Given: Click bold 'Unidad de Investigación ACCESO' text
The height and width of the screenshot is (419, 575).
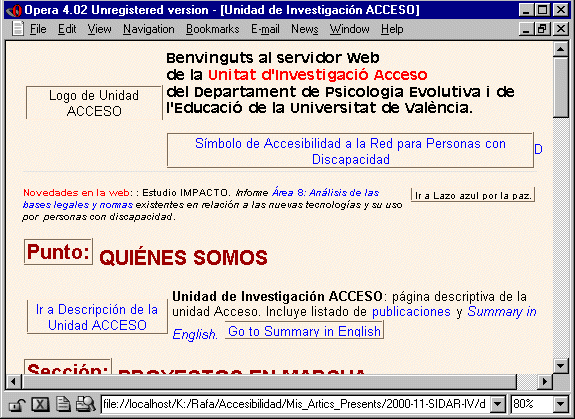Looking at the screenshot, I should 277,296.
